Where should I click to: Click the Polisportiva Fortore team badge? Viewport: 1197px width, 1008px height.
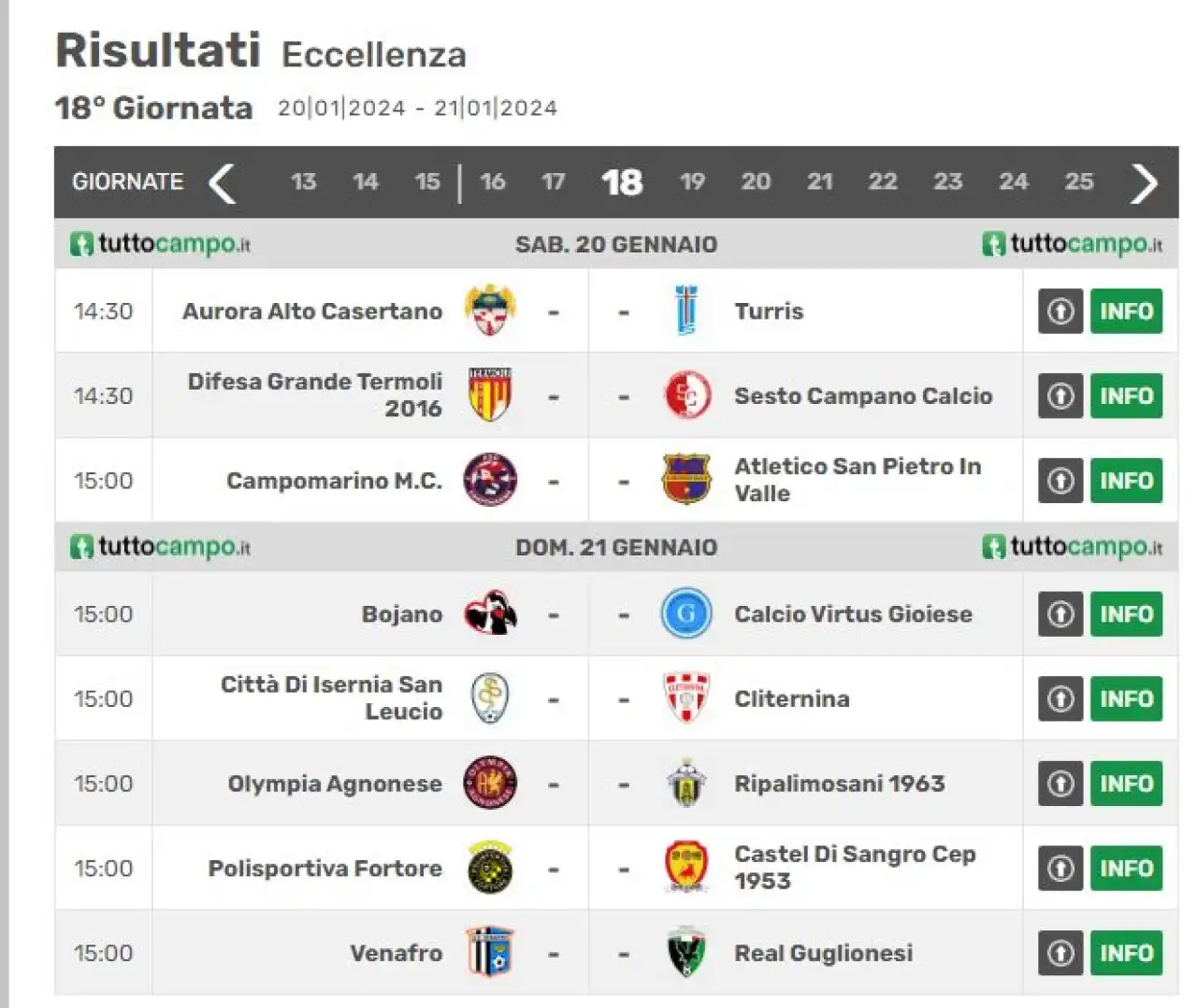click(x=490, y=868)
